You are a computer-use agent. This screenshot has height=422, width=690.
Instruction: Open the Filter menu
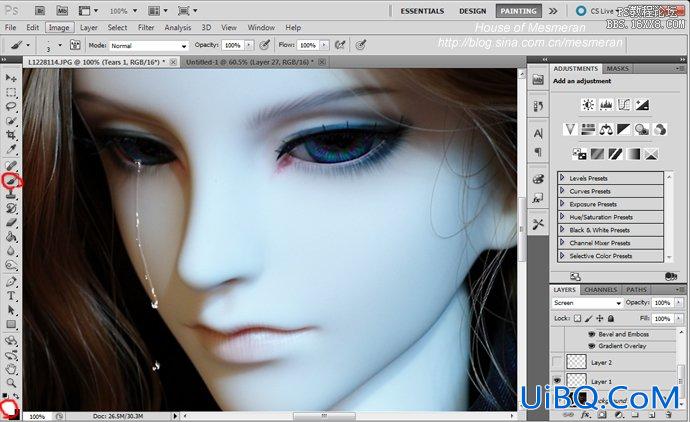pos(146,27)
